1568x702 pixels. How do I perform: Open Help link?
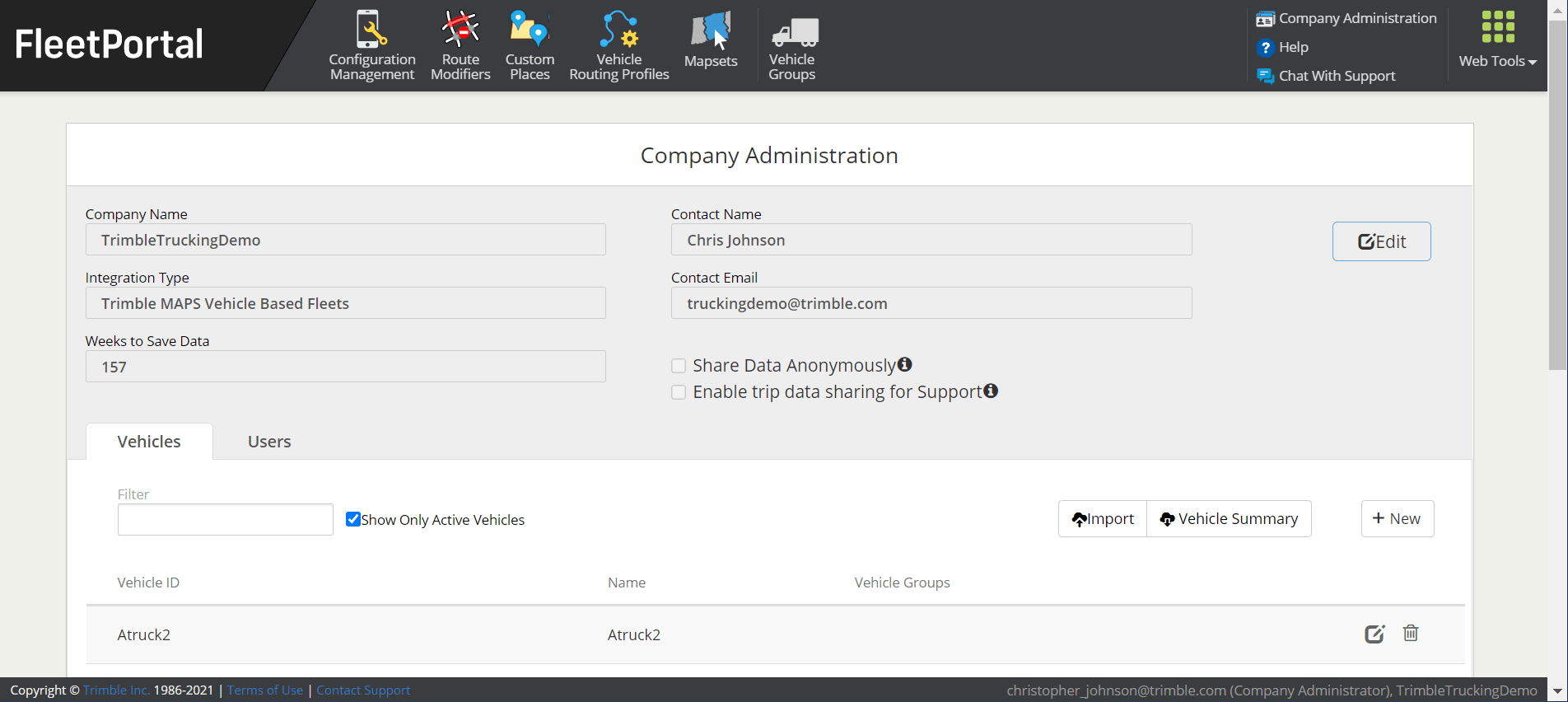tap(1283, 47)
